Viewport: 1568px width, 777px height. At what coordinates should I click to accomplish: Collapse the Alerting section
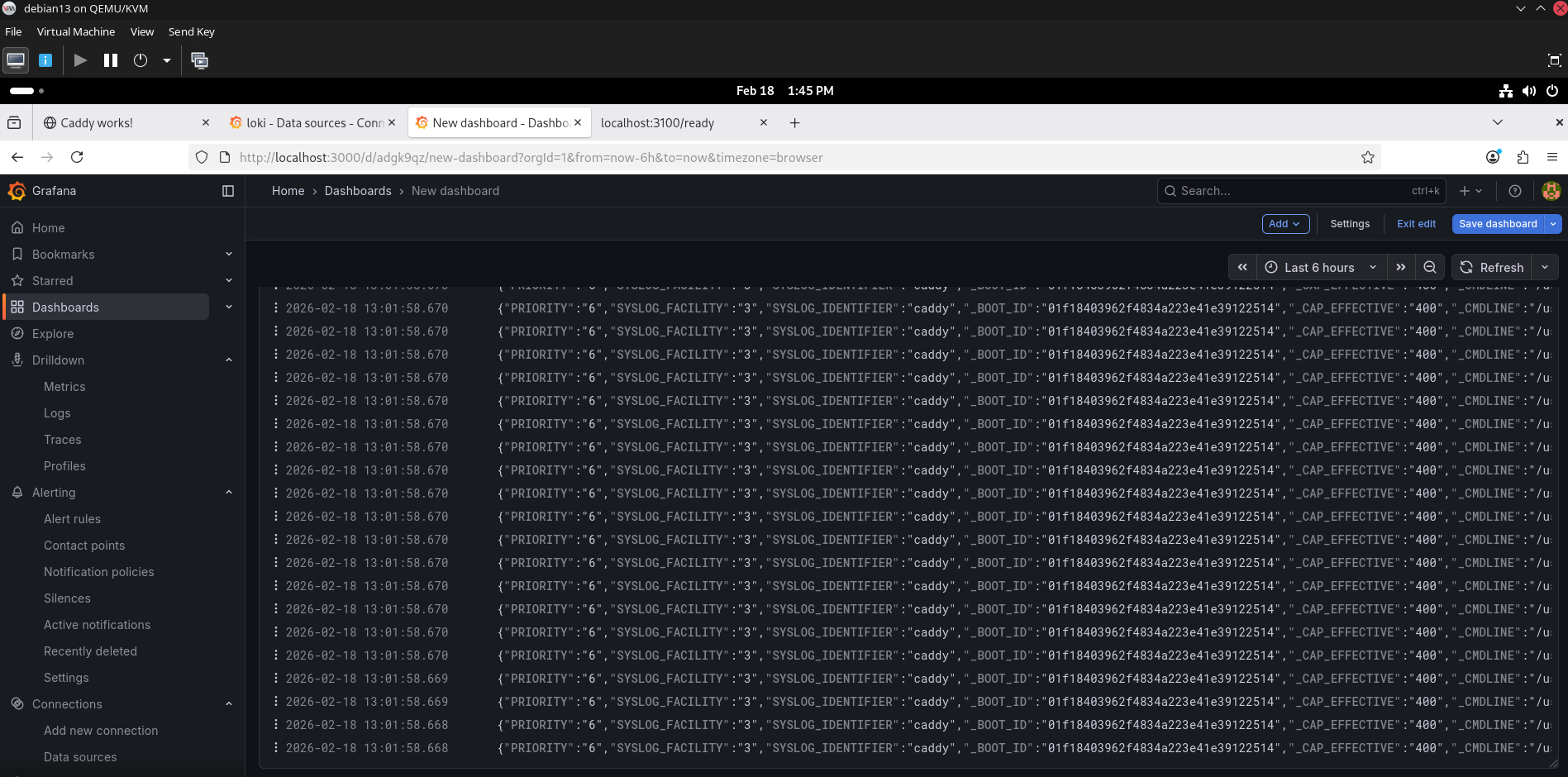[x=229, y=493]
